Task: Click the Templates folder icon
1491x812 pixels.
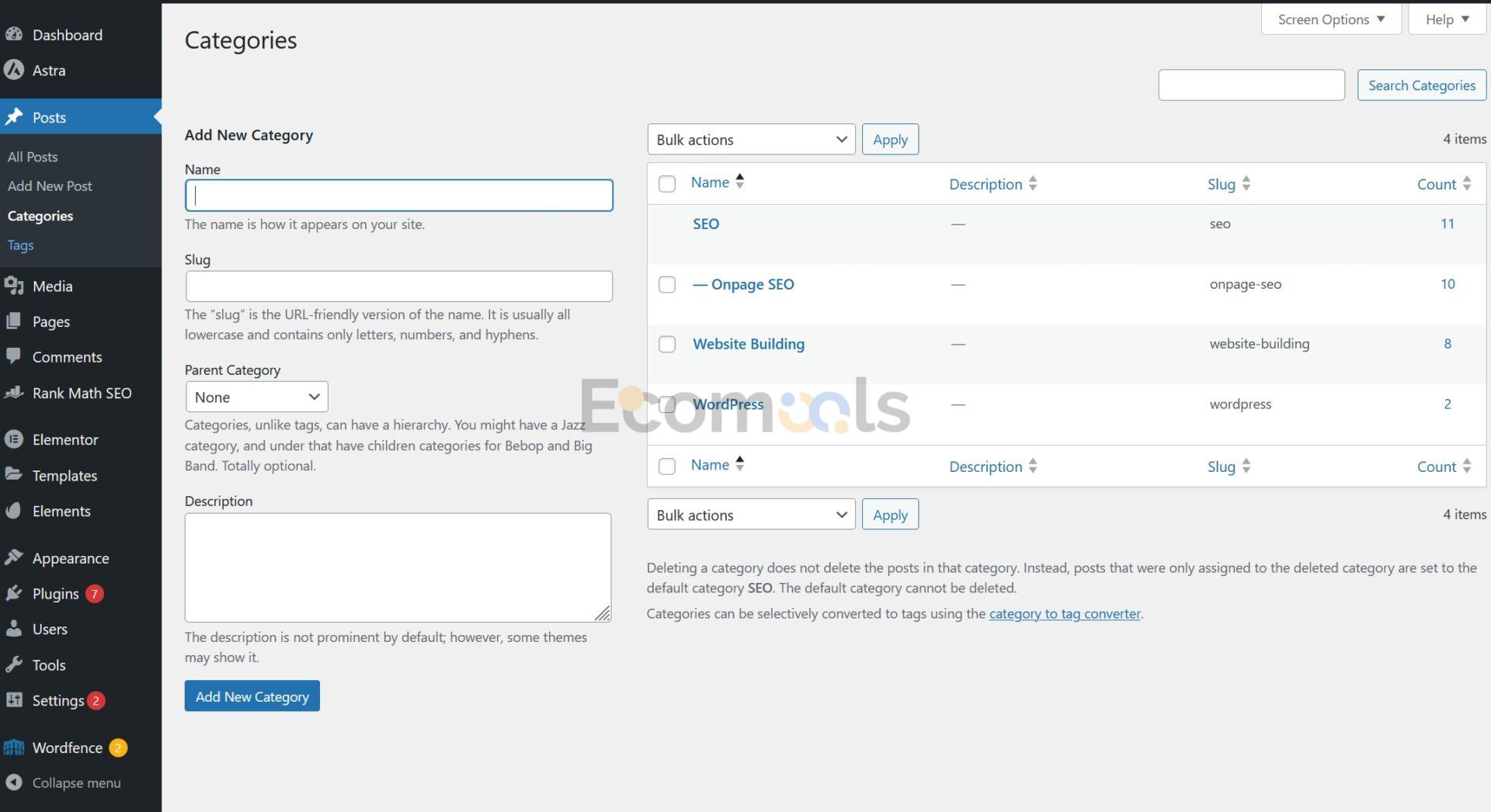Action: coord(14,474)
